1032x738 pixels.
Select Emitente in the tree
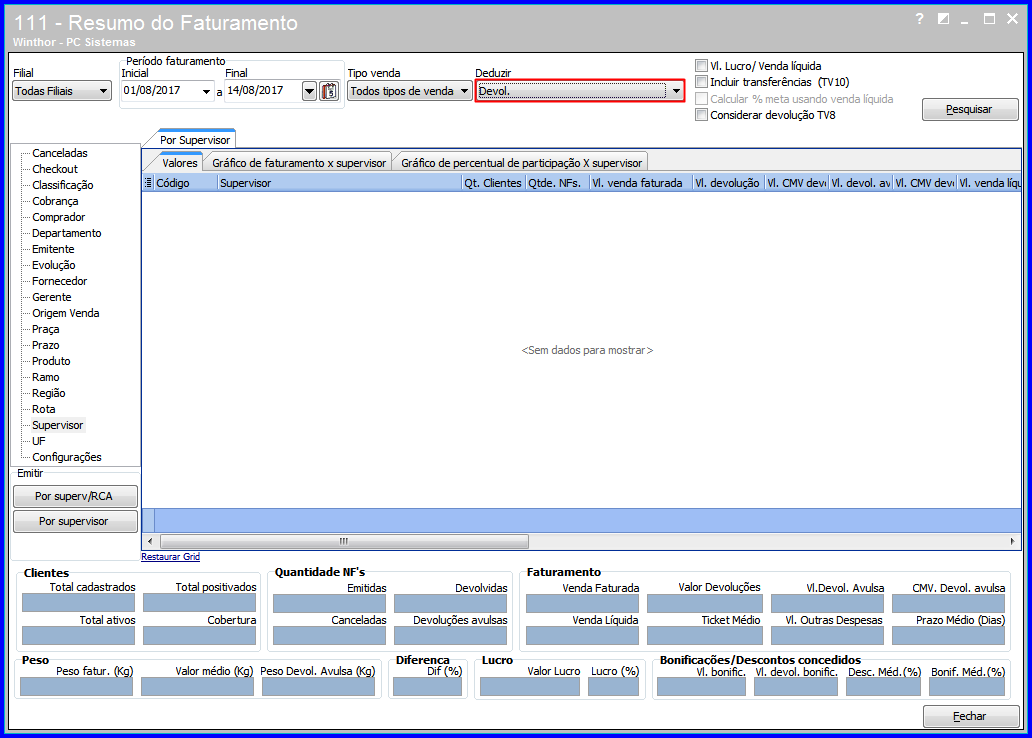coord(53,249)
